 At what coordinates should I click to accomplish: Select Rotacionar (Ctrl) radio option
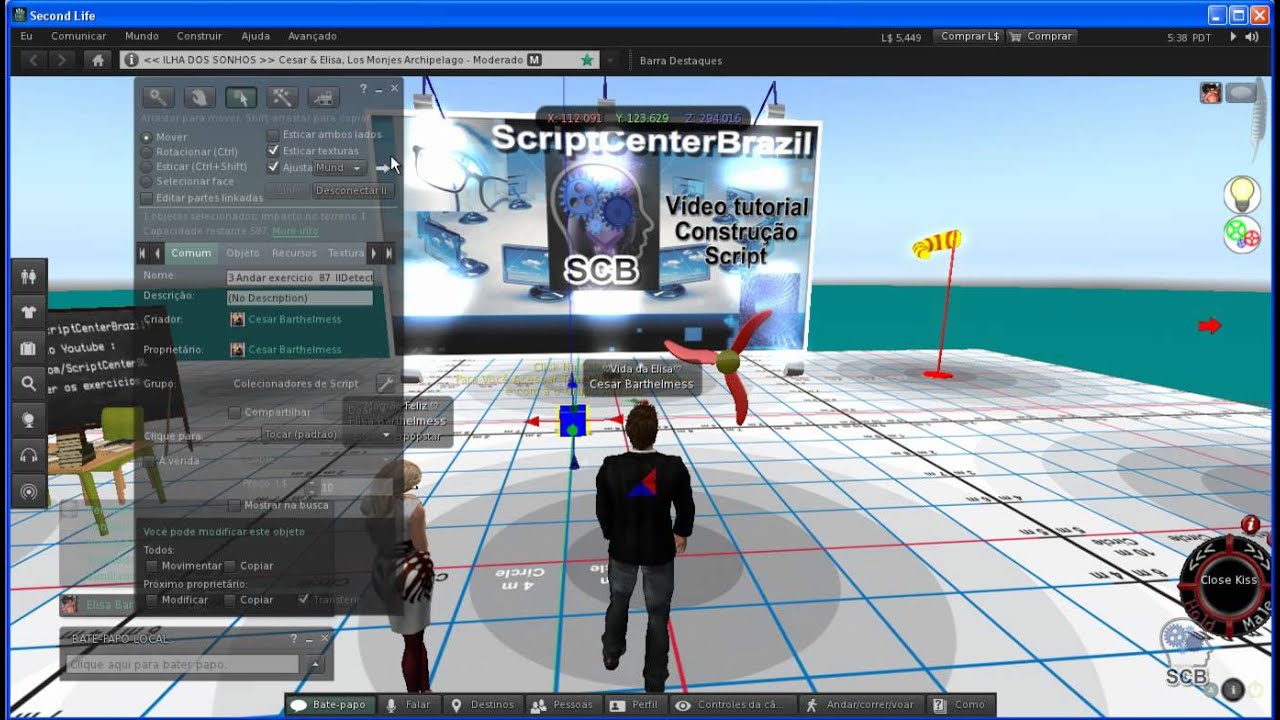point(147,152)
